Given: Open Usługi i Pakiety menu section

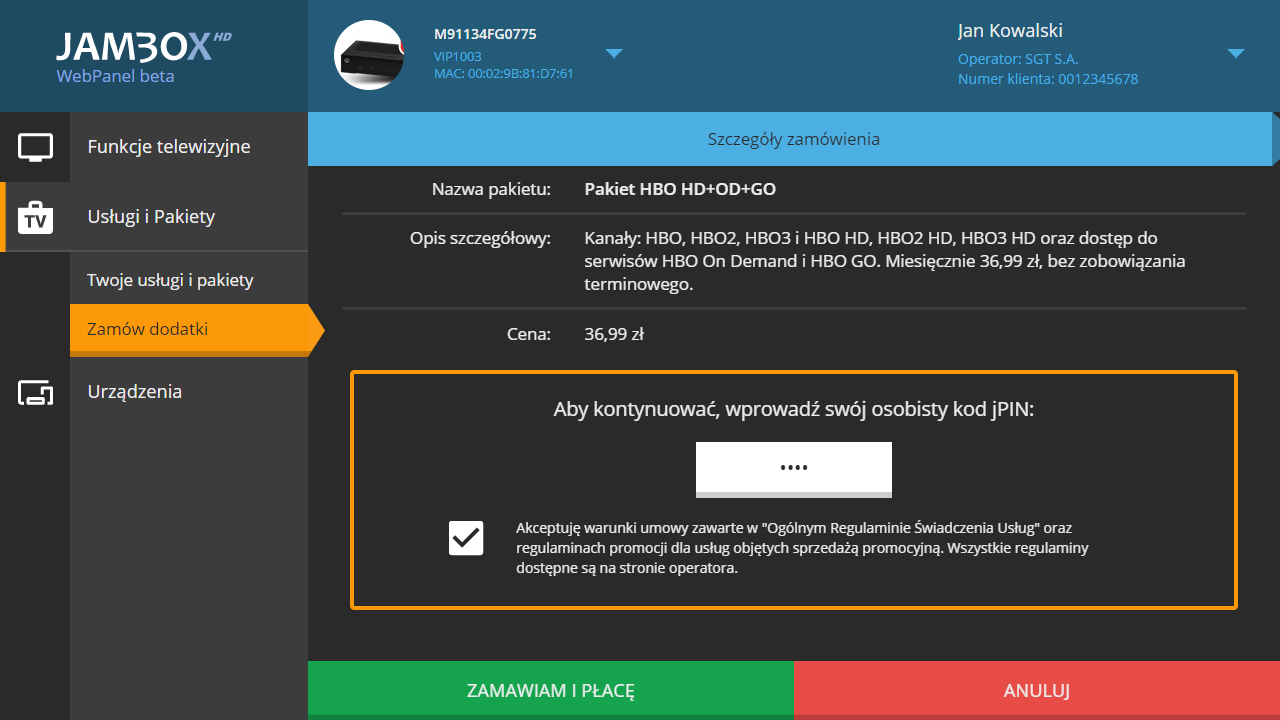Looking at the screenshot, I should point(151,217).
